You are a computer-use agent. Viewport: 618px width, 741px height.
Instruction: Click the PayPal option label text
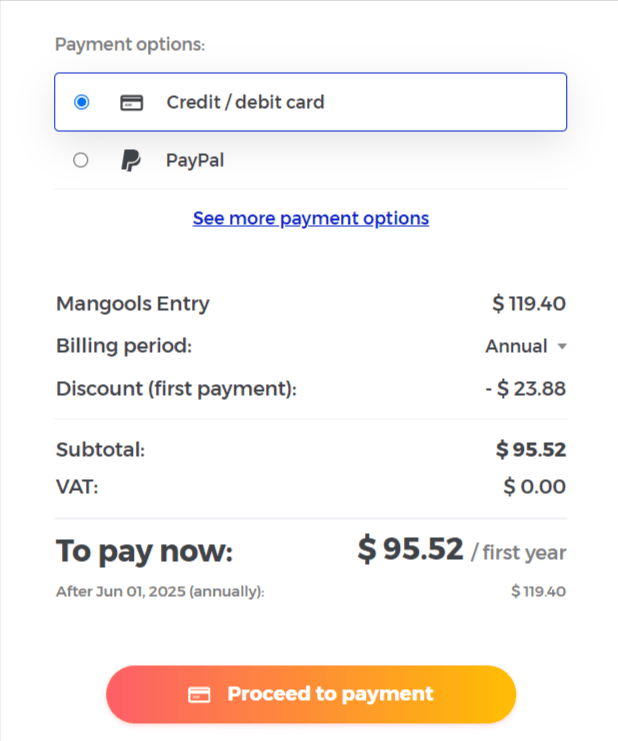[195, 160]
